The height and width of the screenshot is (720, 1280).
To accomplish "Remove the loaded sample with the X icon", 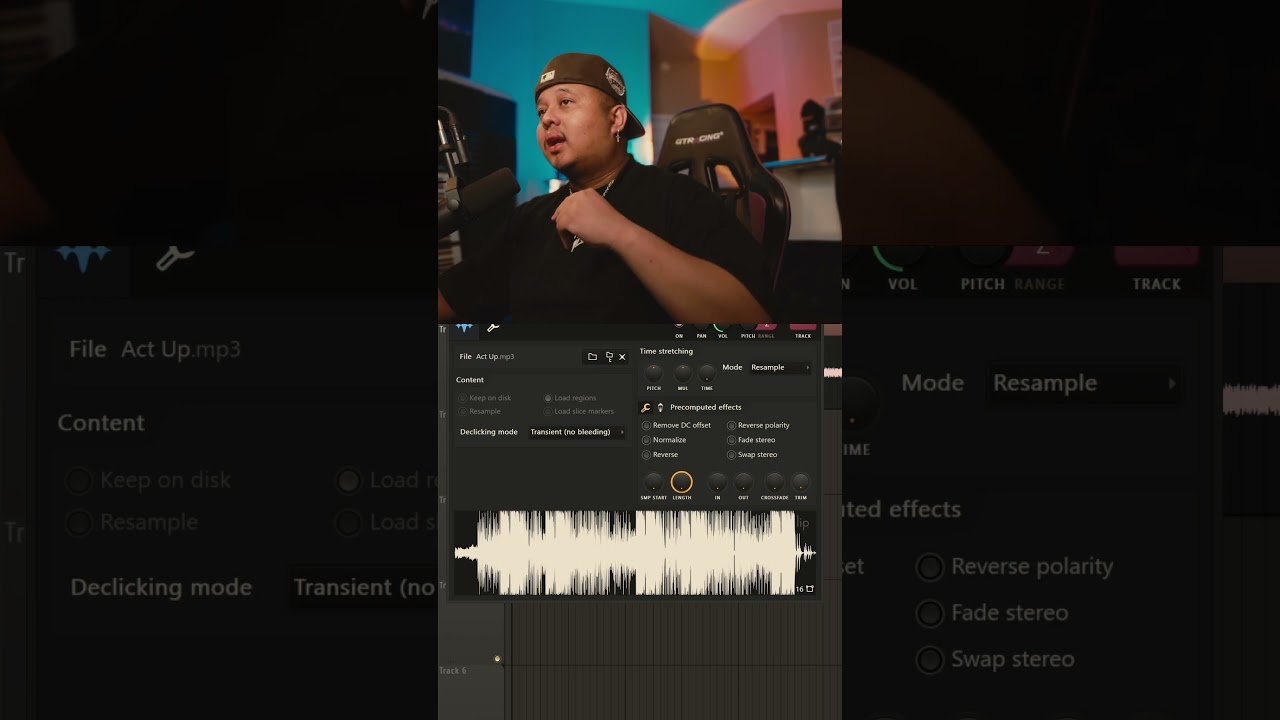I will (622, 357).
